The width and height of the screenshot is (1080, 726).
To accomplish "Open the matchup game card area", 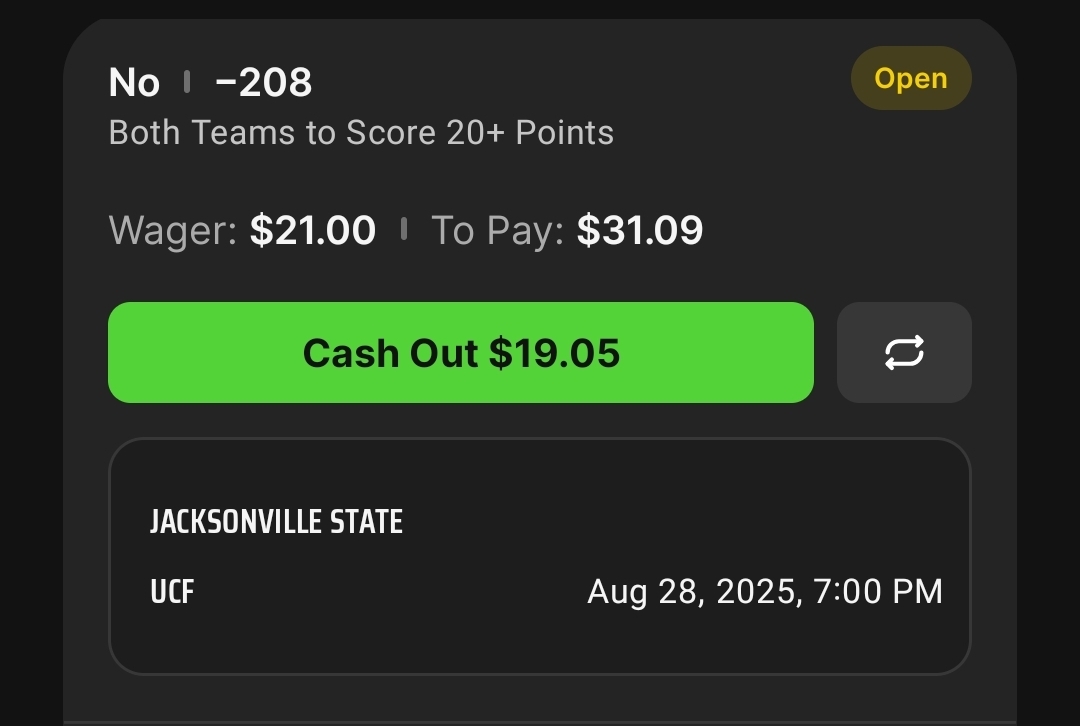I will click(540, 557).
